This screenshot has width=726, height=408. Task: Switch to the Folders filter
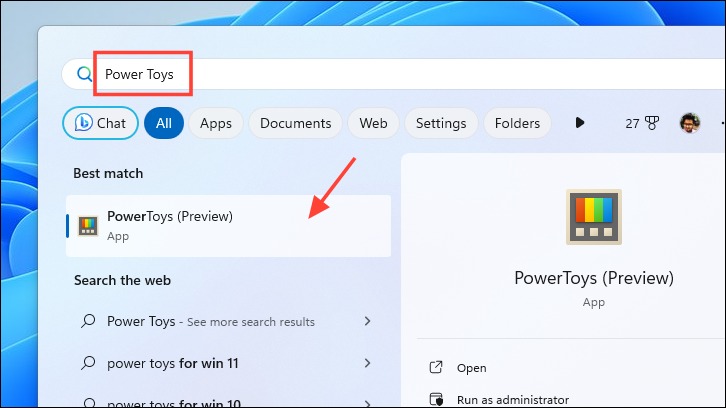pyautogui.click(x=517, y=123)
